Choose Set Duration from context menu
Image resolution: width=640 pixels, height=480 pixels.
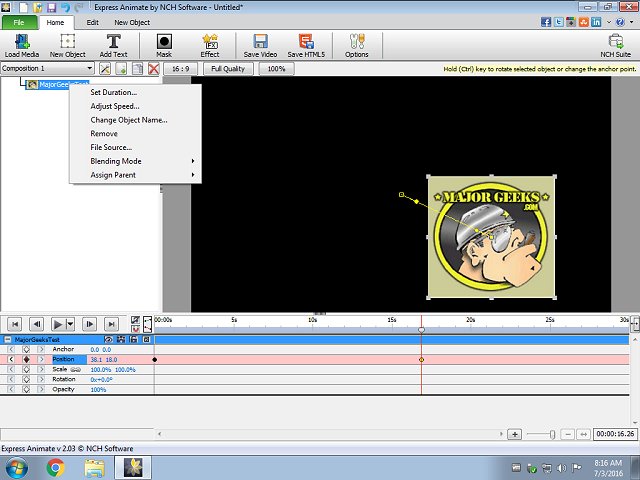114,92
